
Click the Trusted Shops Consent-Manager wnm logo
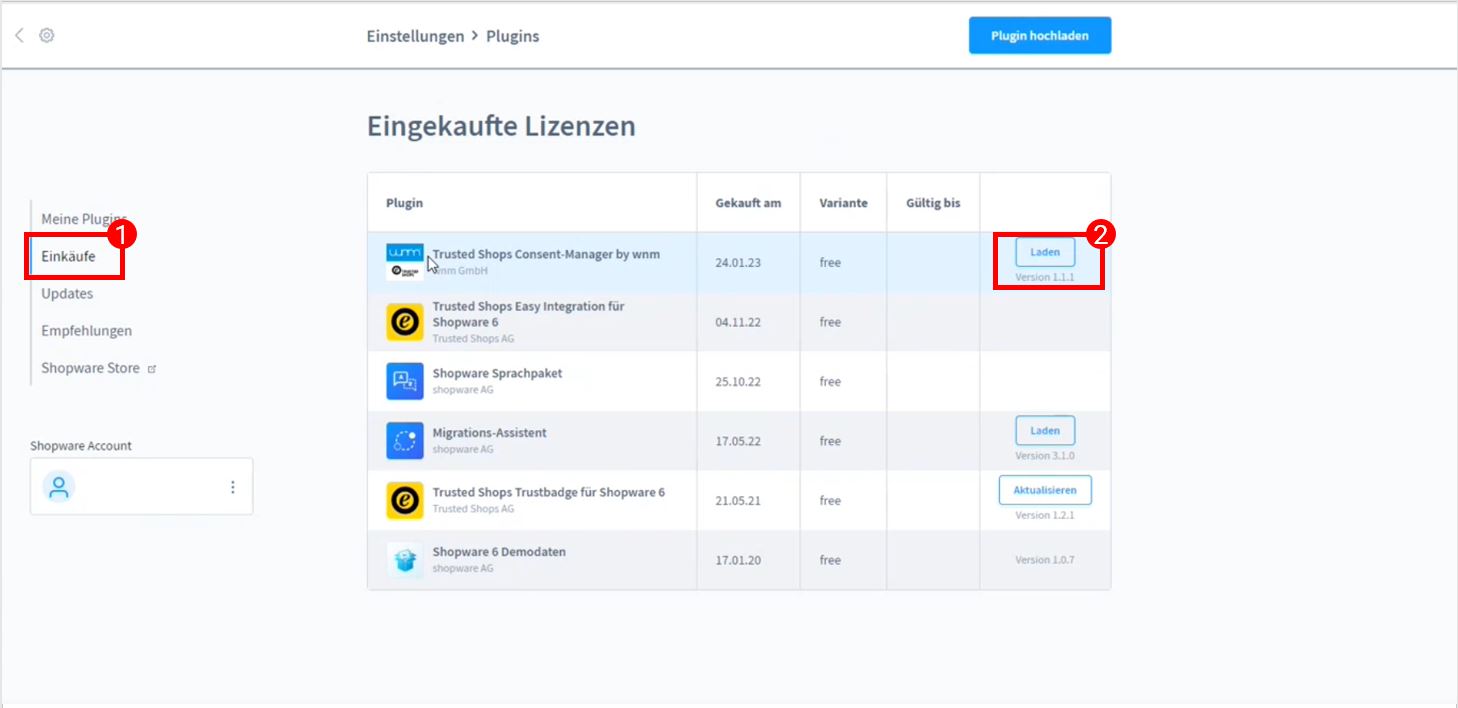(405, 262)
